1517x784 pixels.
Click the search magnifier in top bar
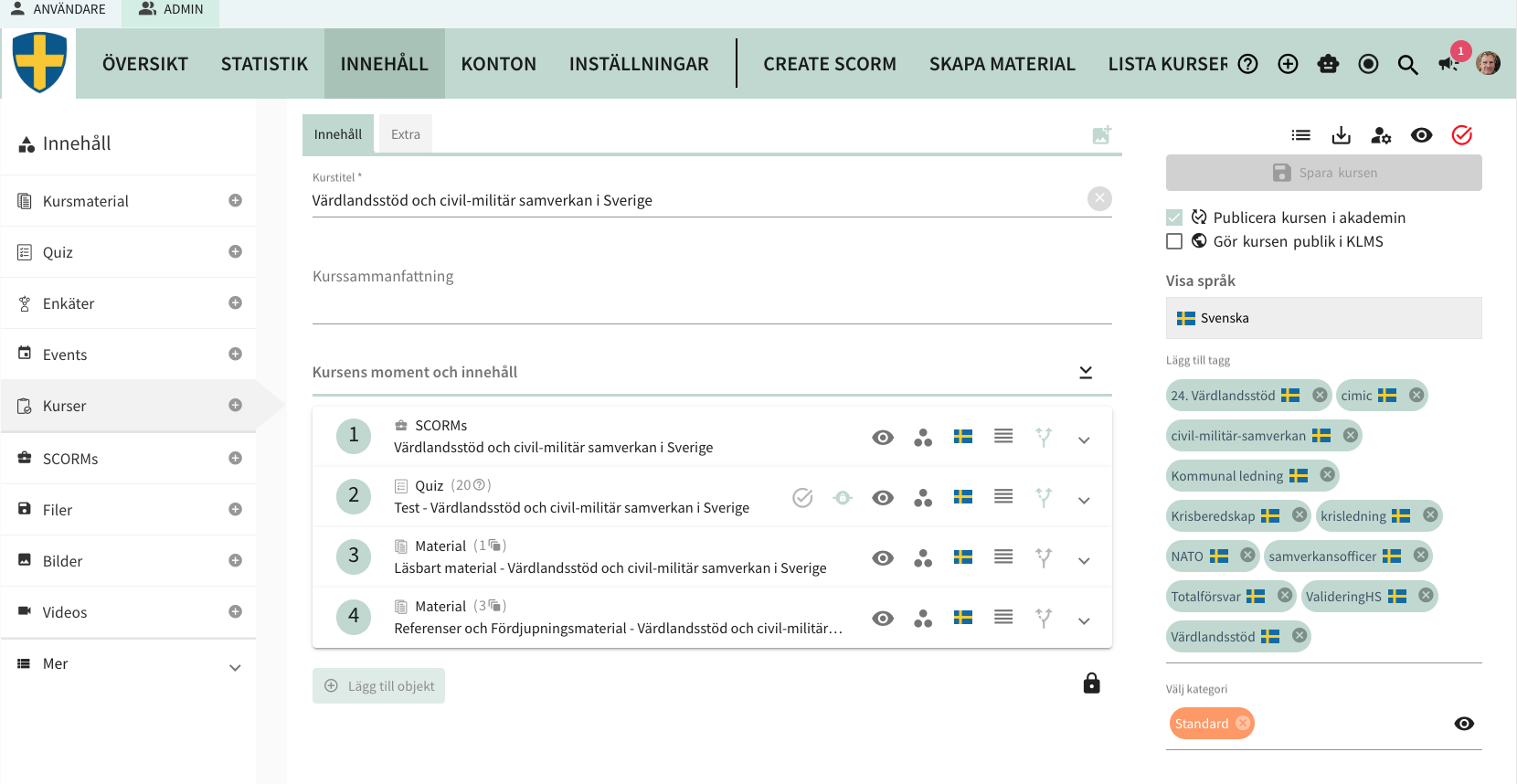1407,64
